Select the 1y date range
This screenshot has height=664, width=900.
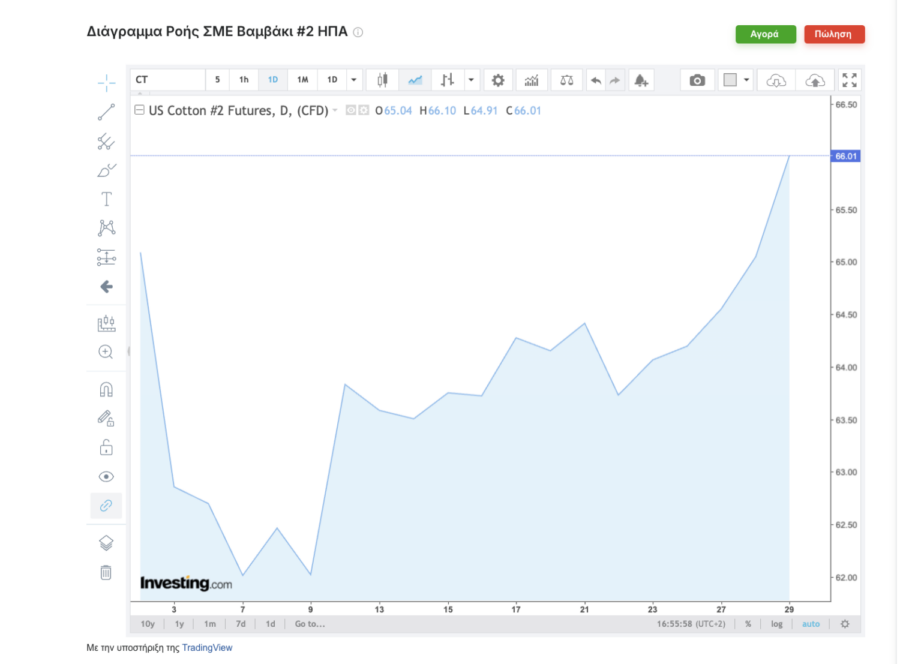(179, 624)
